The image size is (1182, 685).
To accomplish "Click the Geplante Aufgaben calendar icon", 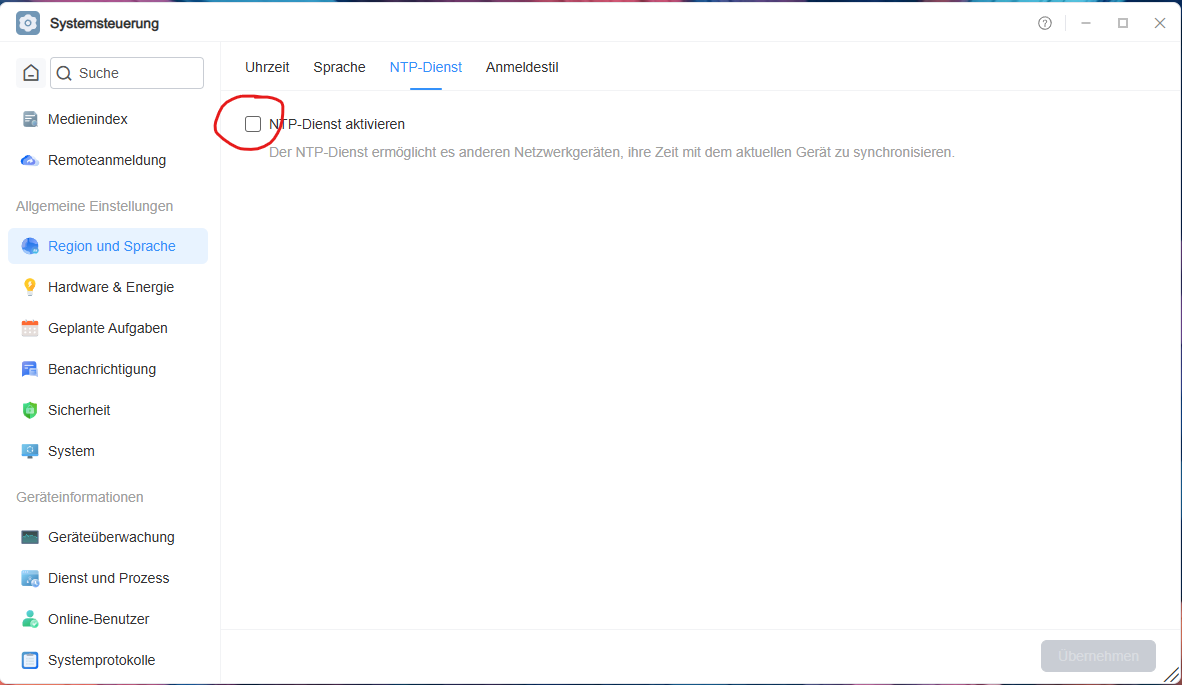I will (30, 329).
